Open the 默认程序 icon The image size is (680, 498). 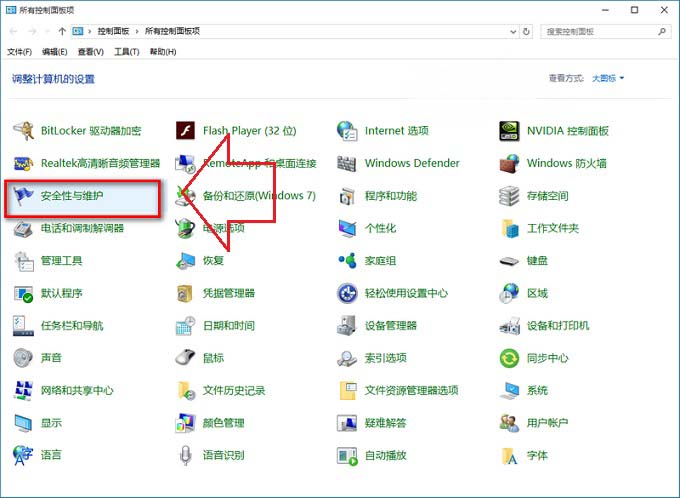23,293
